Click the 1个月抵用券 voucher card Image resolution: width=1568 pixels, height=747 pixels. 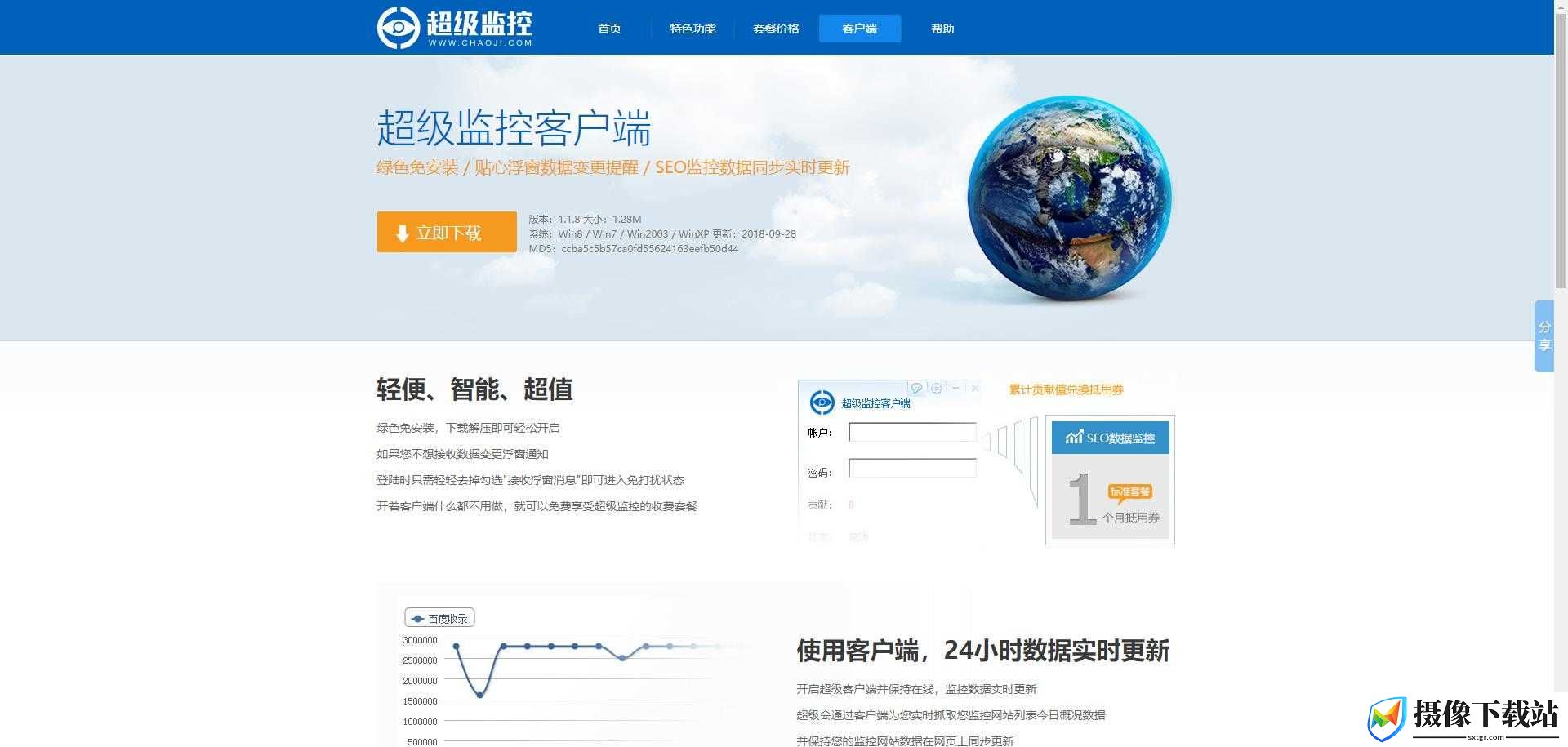1111,480
